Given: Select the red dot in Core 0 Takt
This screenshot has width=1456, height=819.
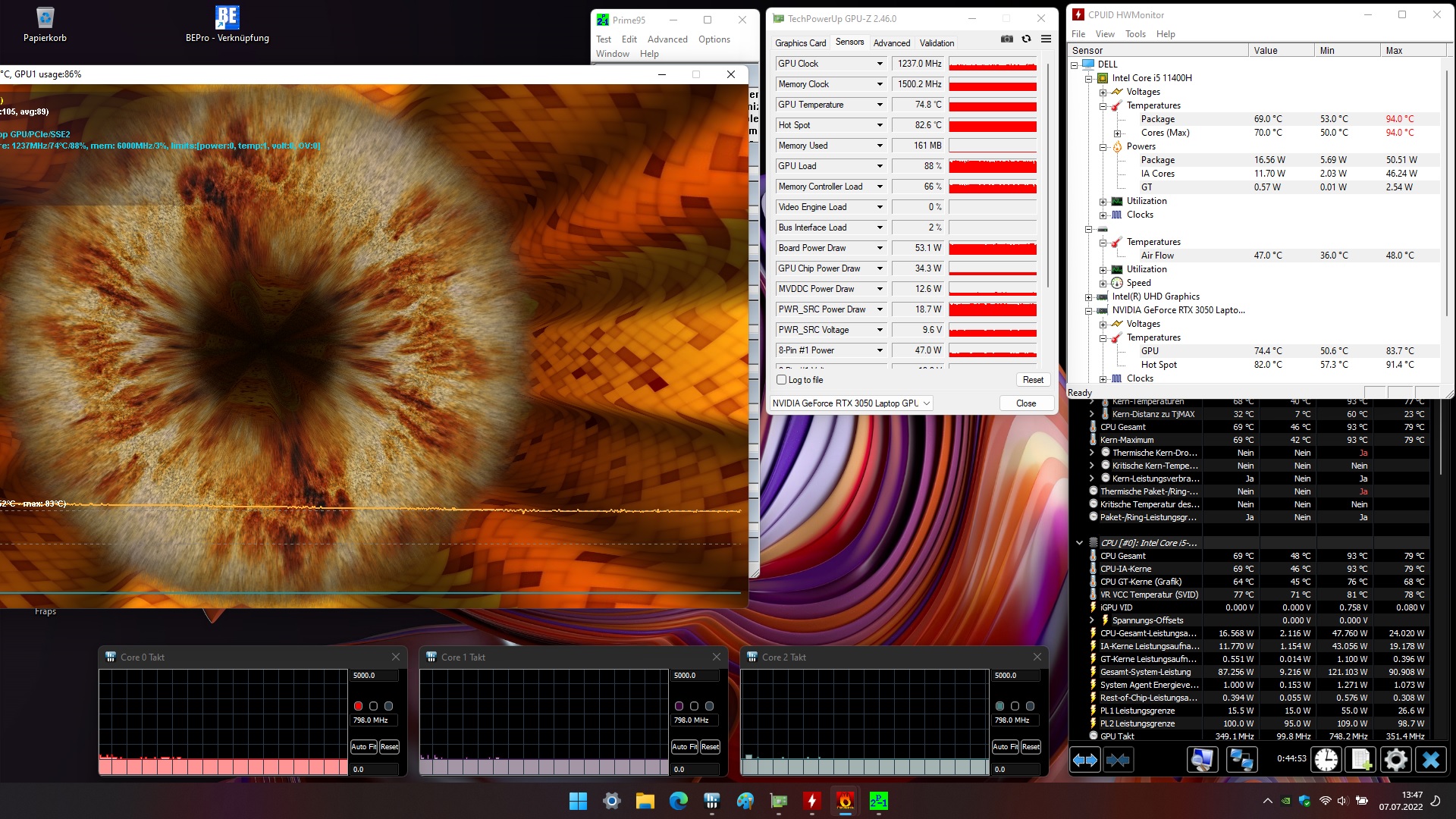Looking at the screenshot, I should [358, 706].
